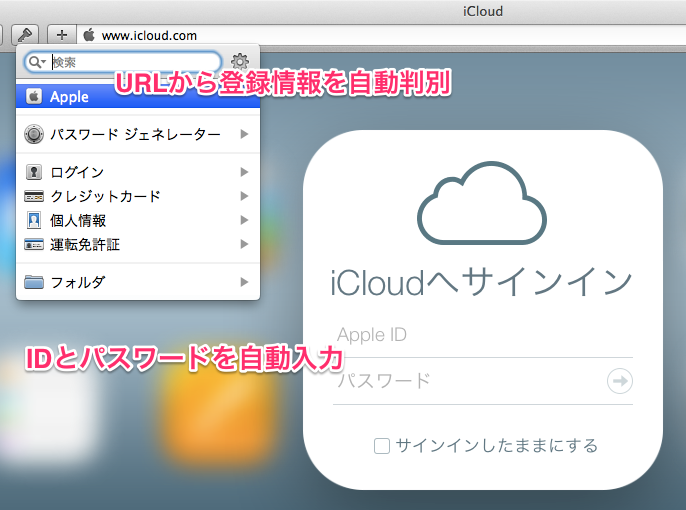This screenshot has width=686, height=510.
Task: Enable サインインしたままにする checkbox
Action: pos(382,446)
